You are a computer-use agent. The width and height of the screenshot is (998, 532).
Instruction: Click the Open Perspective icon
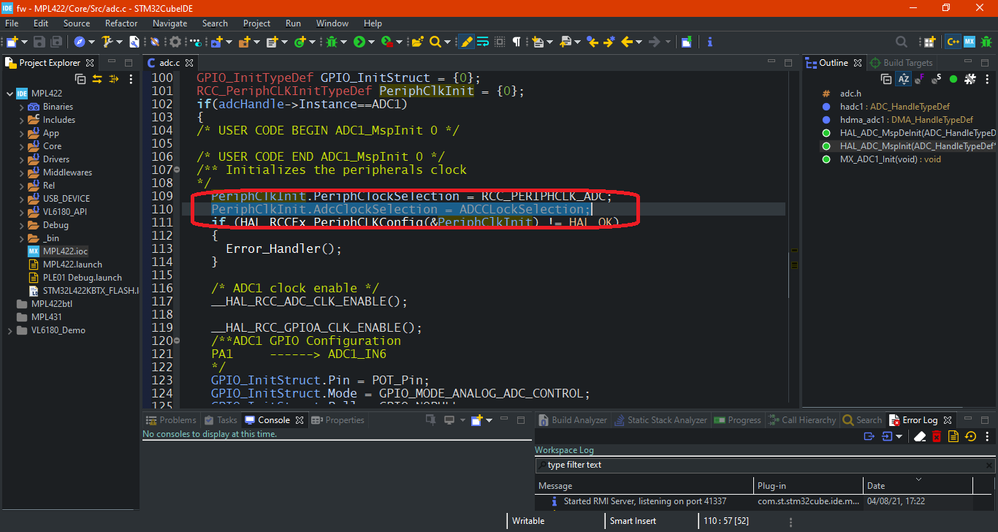click(929, 42)
